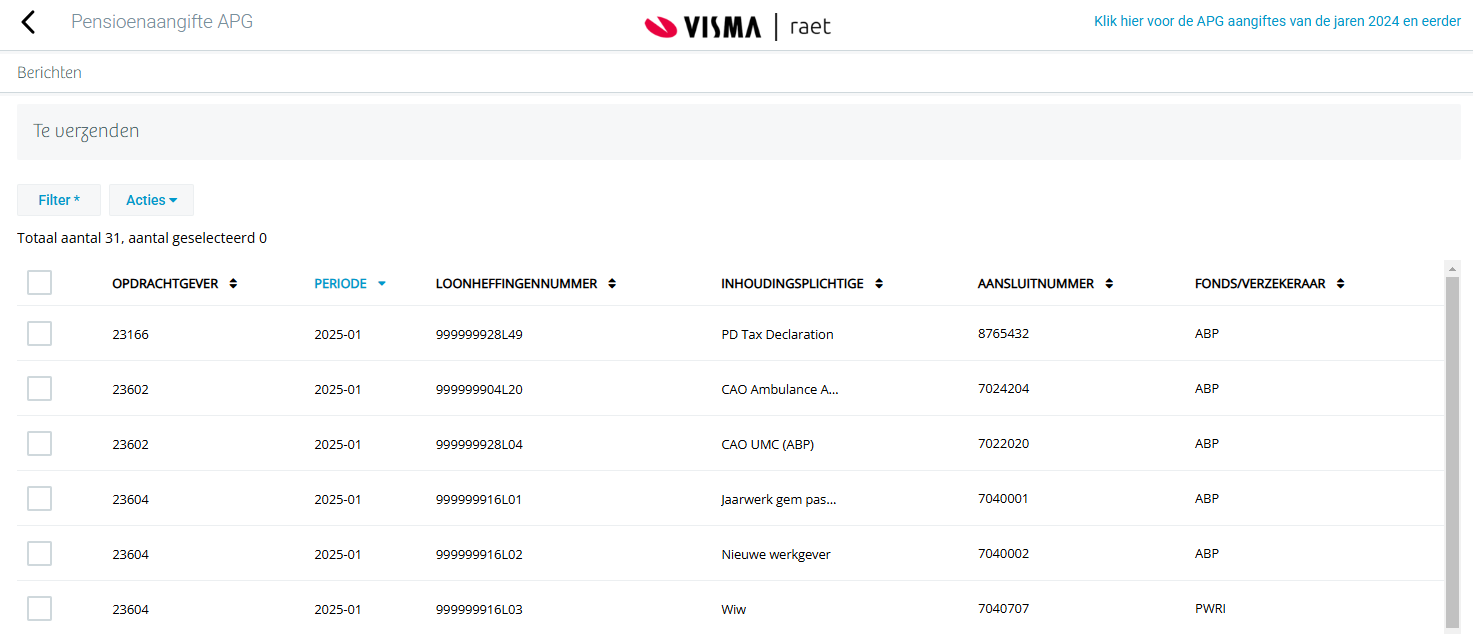Viewport: 1473px width, 634px height.
Task: Select all rows with the header checkbox
Action: 39,282
